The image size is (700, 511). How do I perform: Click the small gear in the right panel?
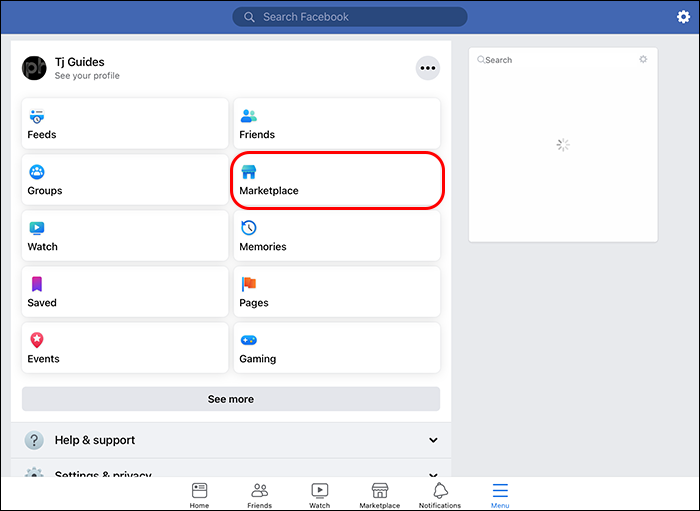643,59
